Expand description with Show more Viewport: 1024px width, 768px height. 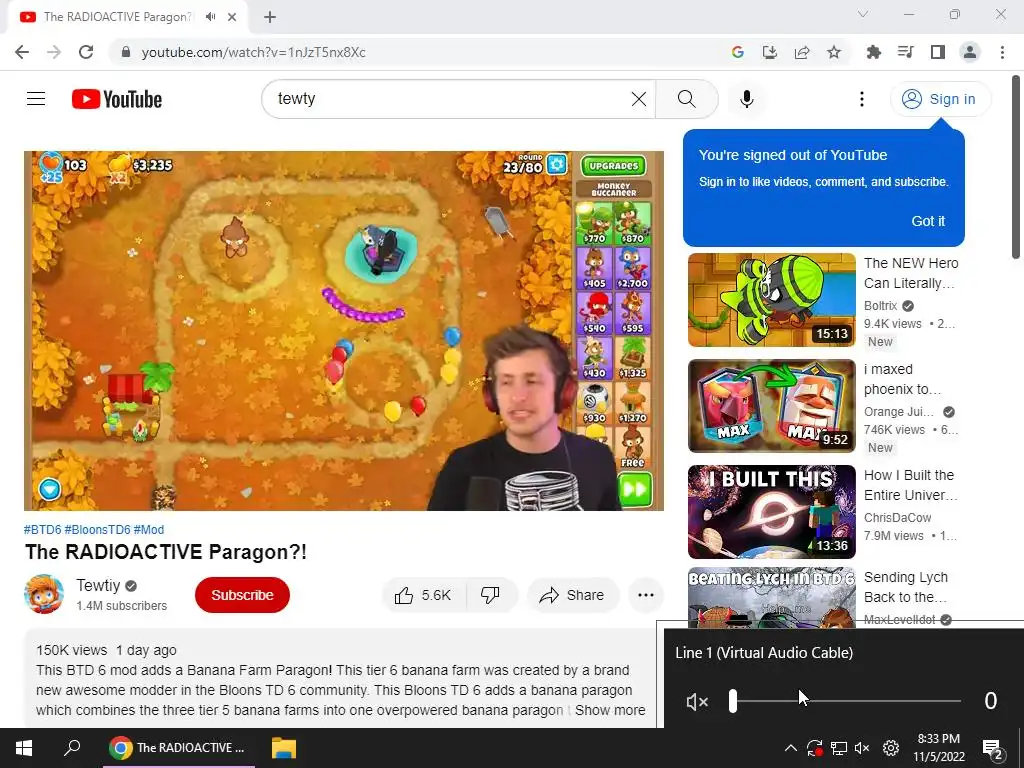[x=610, y=710]
